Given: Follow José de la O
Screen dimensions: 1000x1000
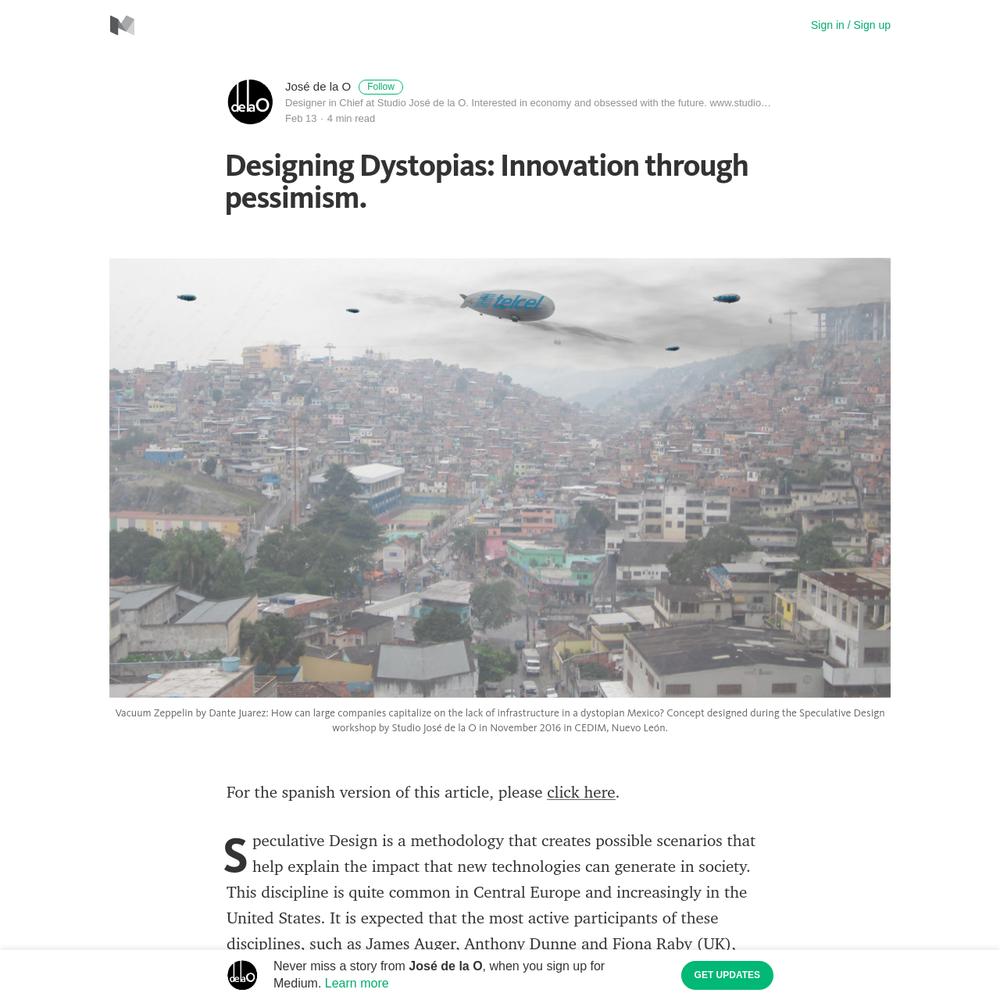Looking at the screenshot, I should (380, 87).
